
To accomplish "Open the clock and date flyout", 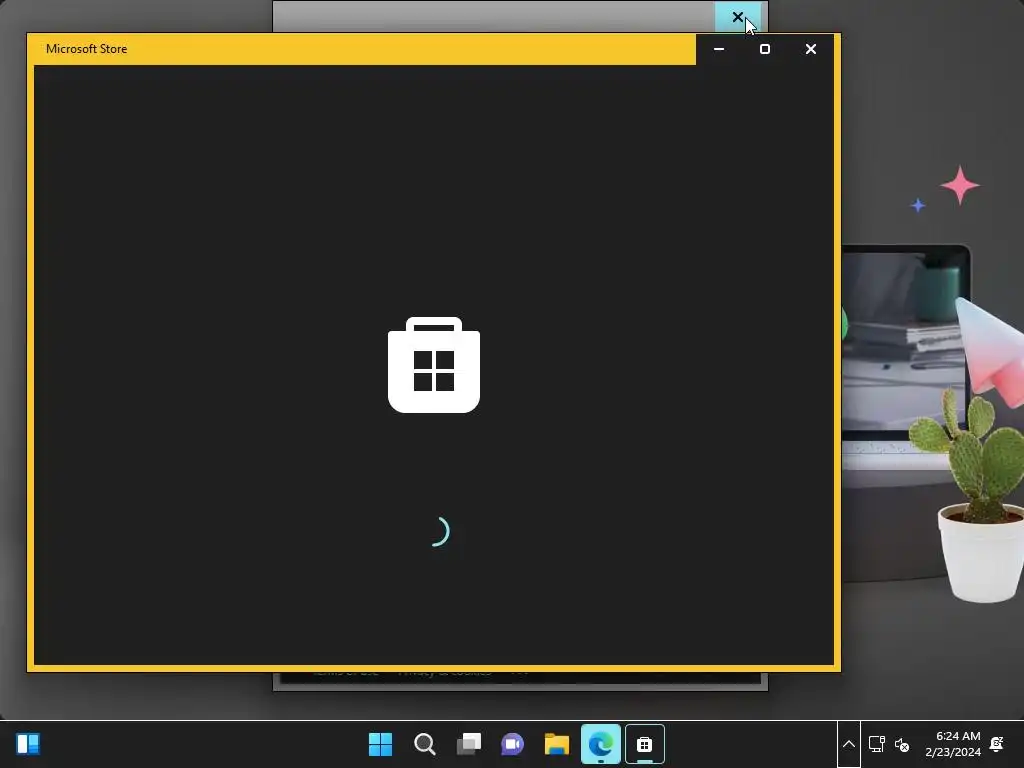I will (953, 744).
